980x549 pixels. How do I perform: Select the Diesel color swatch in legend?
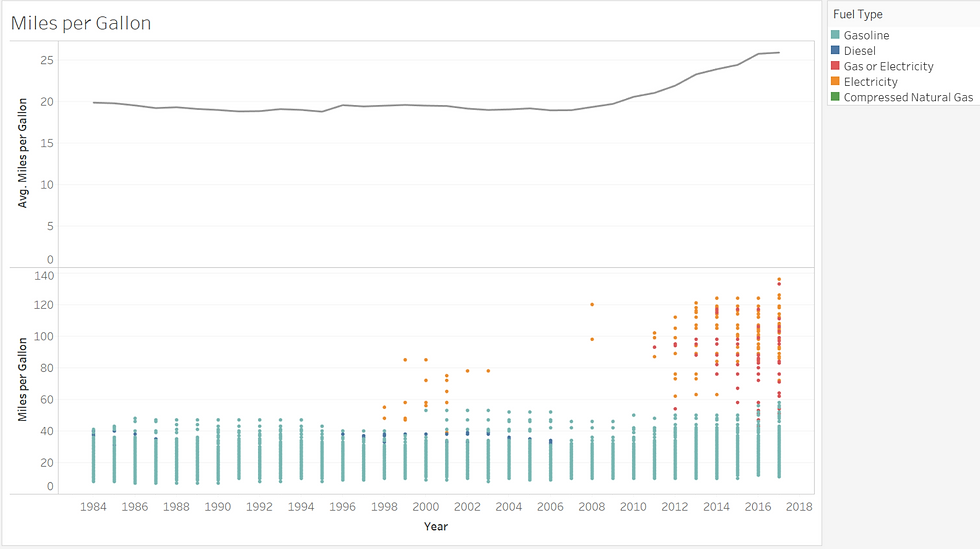(x=835, y=51)
